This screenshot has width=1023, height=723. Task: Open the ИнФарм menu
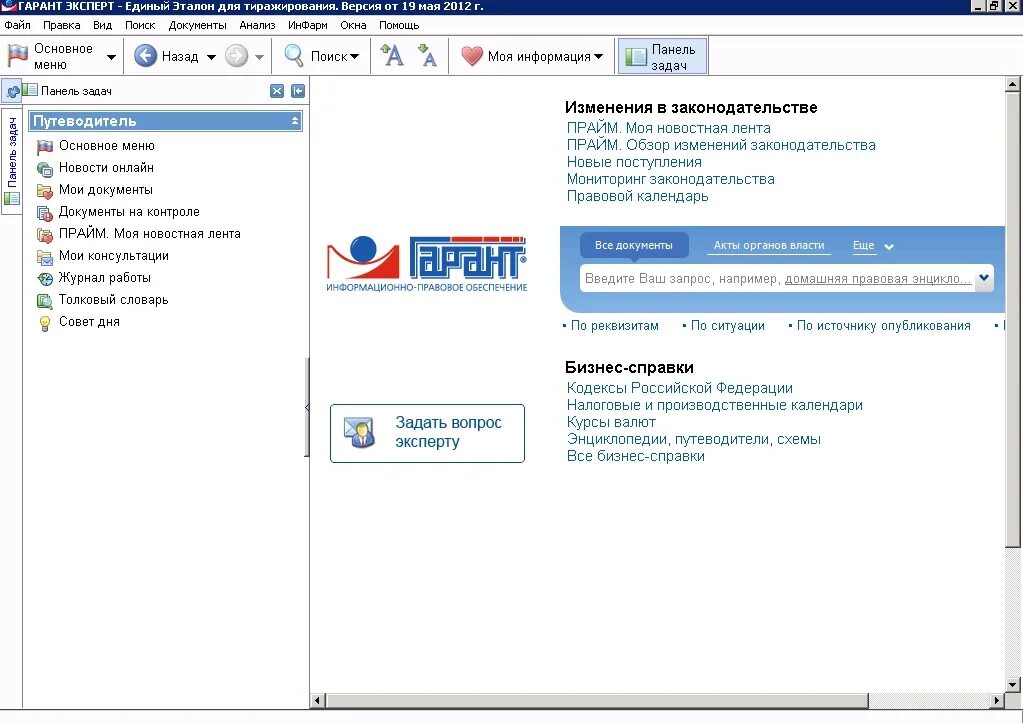[307, 25]
